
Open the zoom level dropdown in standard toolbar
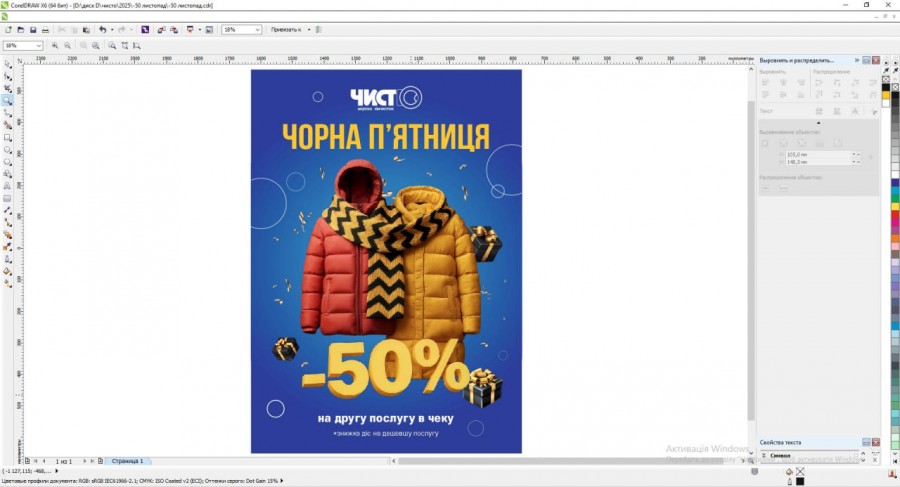pos(257,30)
